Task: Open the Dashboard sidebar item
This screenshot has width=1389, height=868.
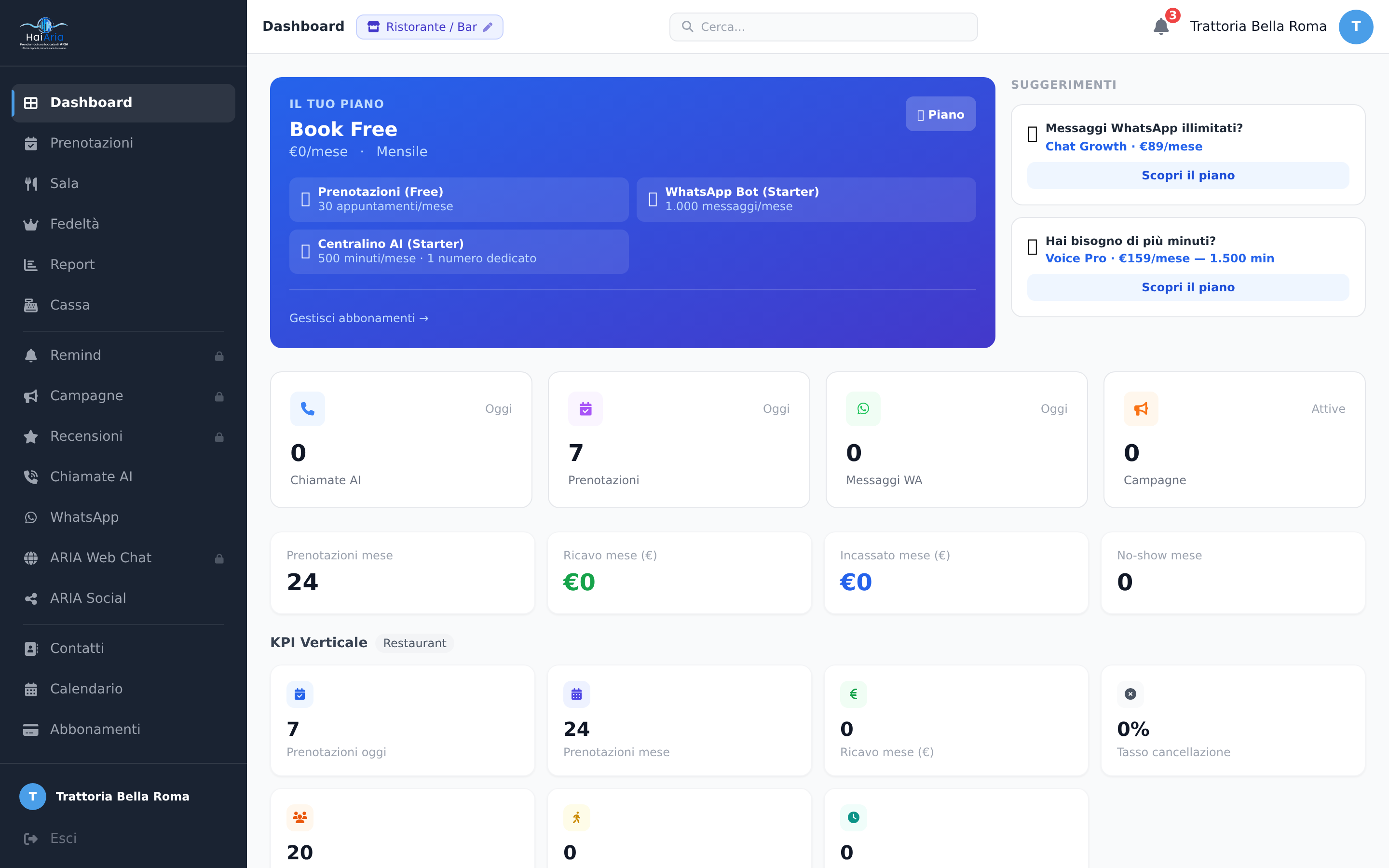Action: tap(123, 103)
